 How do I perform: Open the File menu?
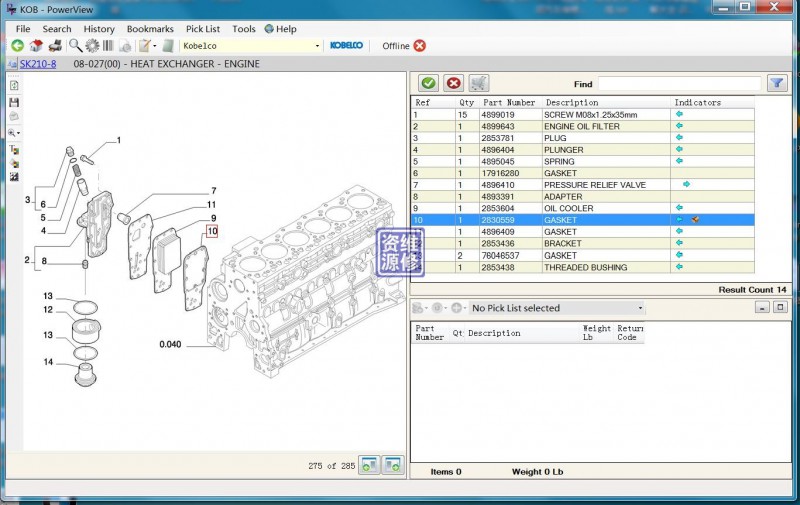(23, 29)
